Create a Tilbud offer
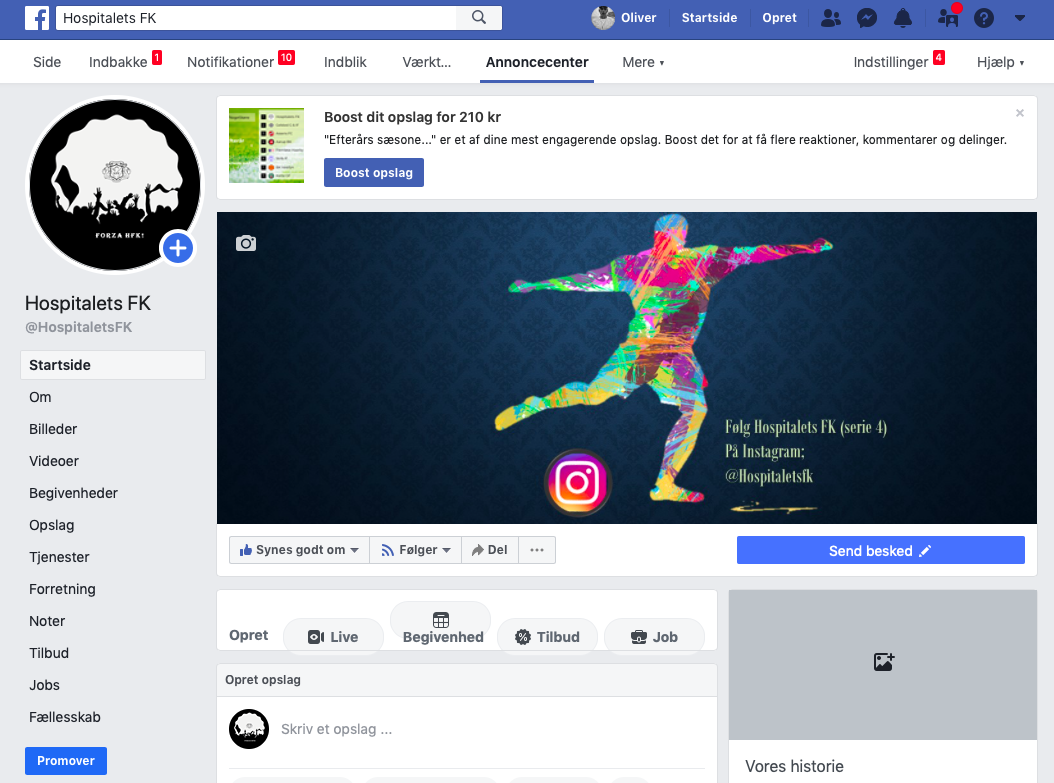 coord(547,636)
